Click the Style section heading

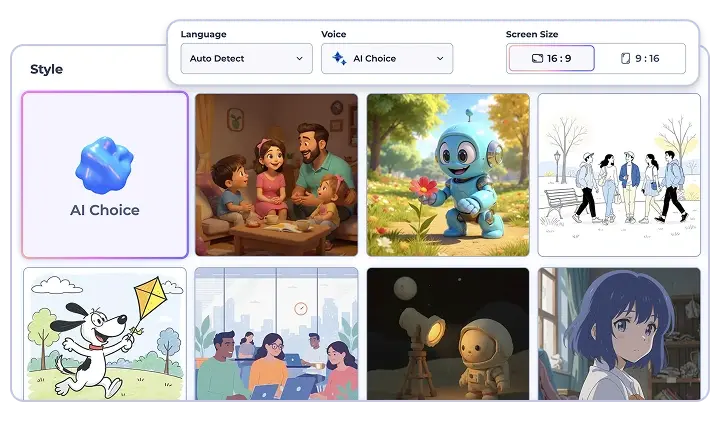[46, 69]
